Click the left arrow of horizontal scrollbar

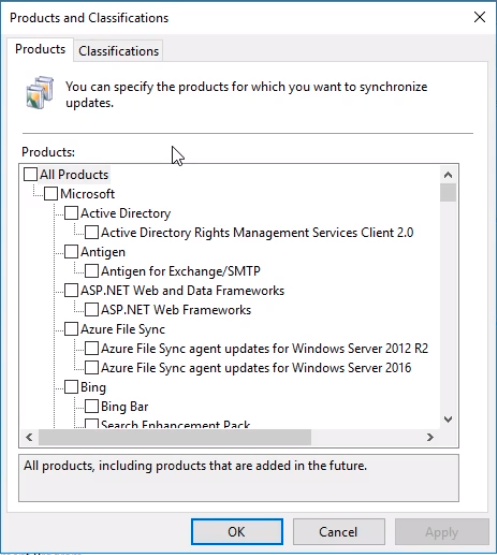29,437
